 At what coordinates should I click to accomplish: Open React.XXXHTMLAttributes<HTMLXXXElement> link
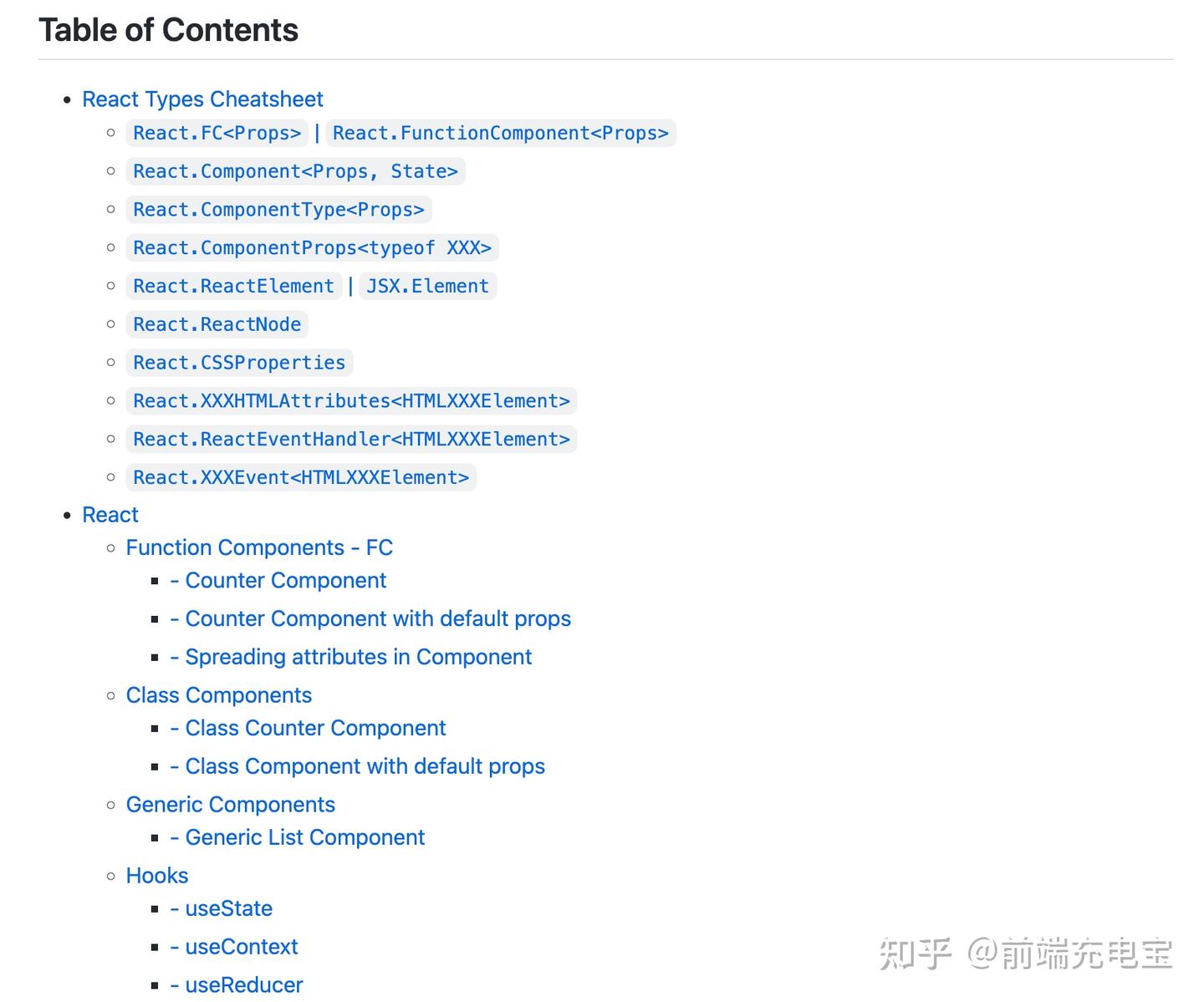tap(351, 401)
